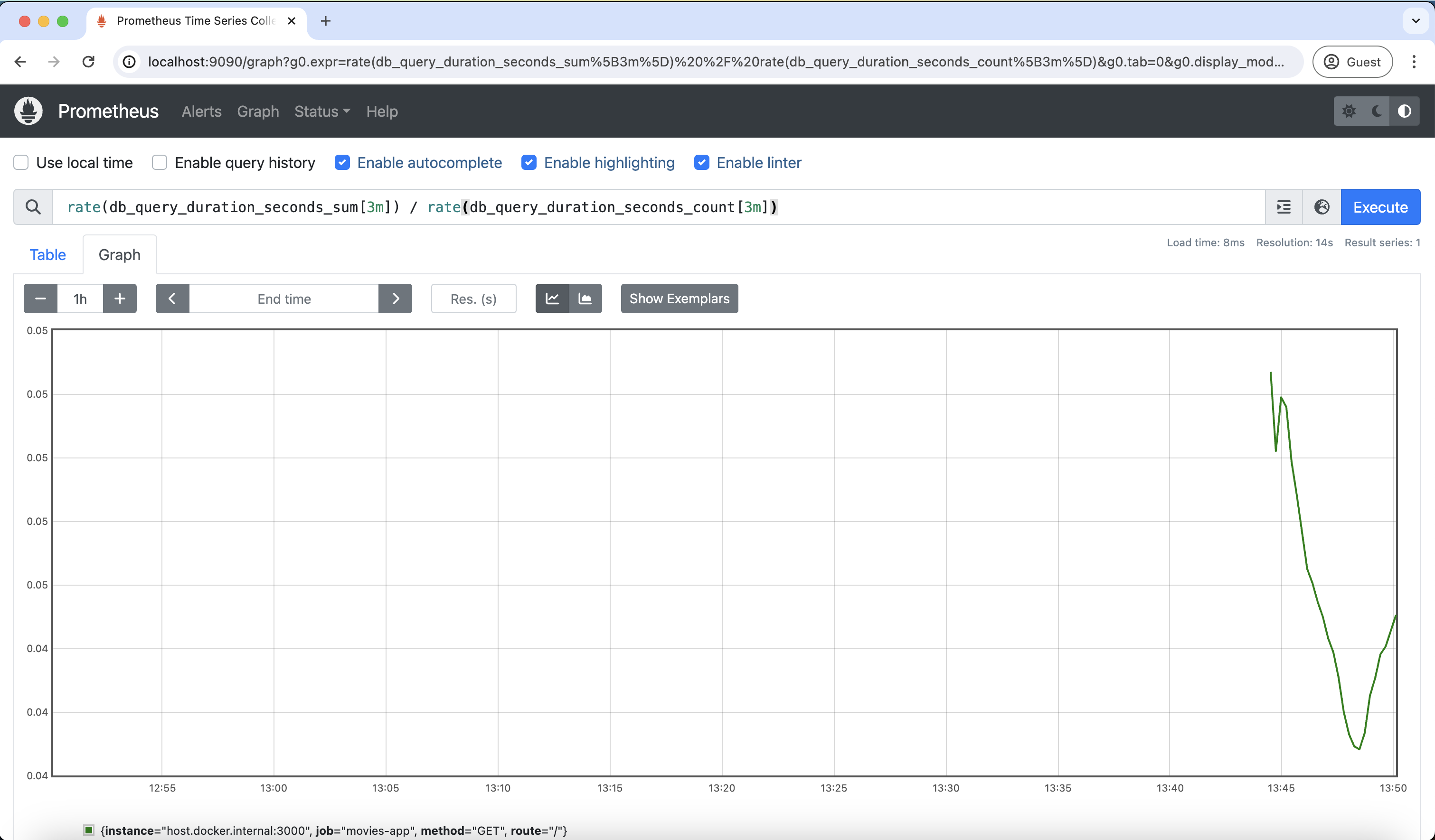Open the Graph nav link
Screen dimensions: 1435x840
258,112
